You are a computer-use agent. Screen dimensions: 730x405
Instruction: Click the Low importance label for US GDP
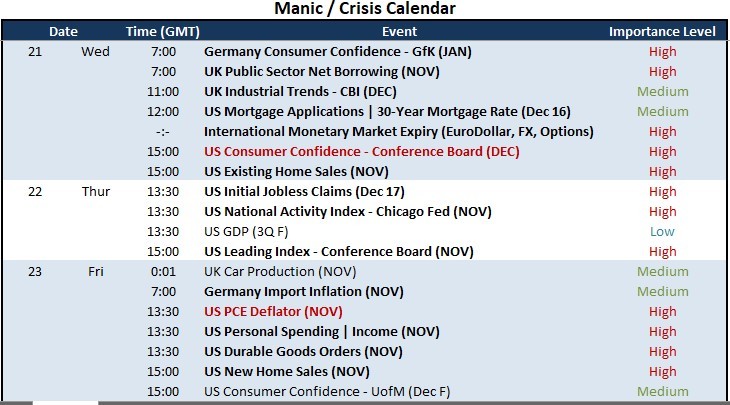click(662, 232)
